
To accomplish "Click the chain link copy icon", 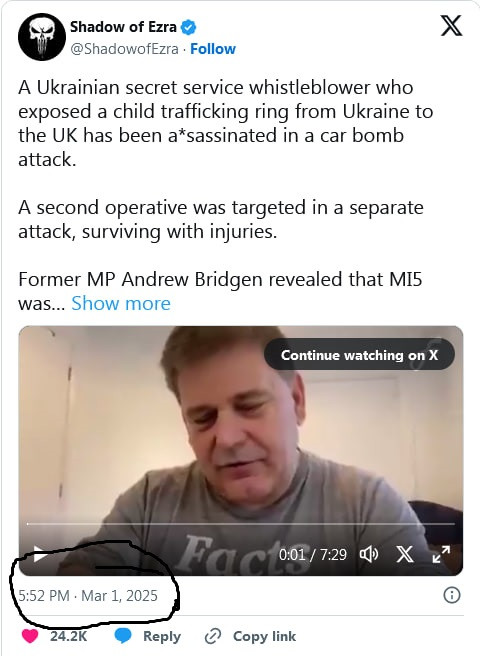I will (x=213, y=636).
